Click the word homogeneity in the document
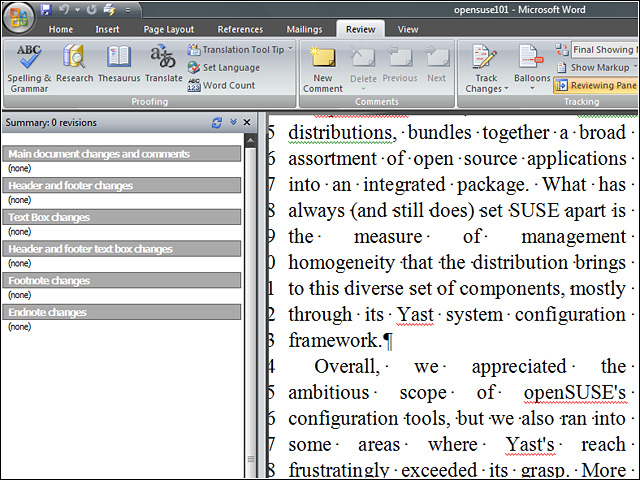The width and height of the screenshot is (640, 480). (341, 263)
